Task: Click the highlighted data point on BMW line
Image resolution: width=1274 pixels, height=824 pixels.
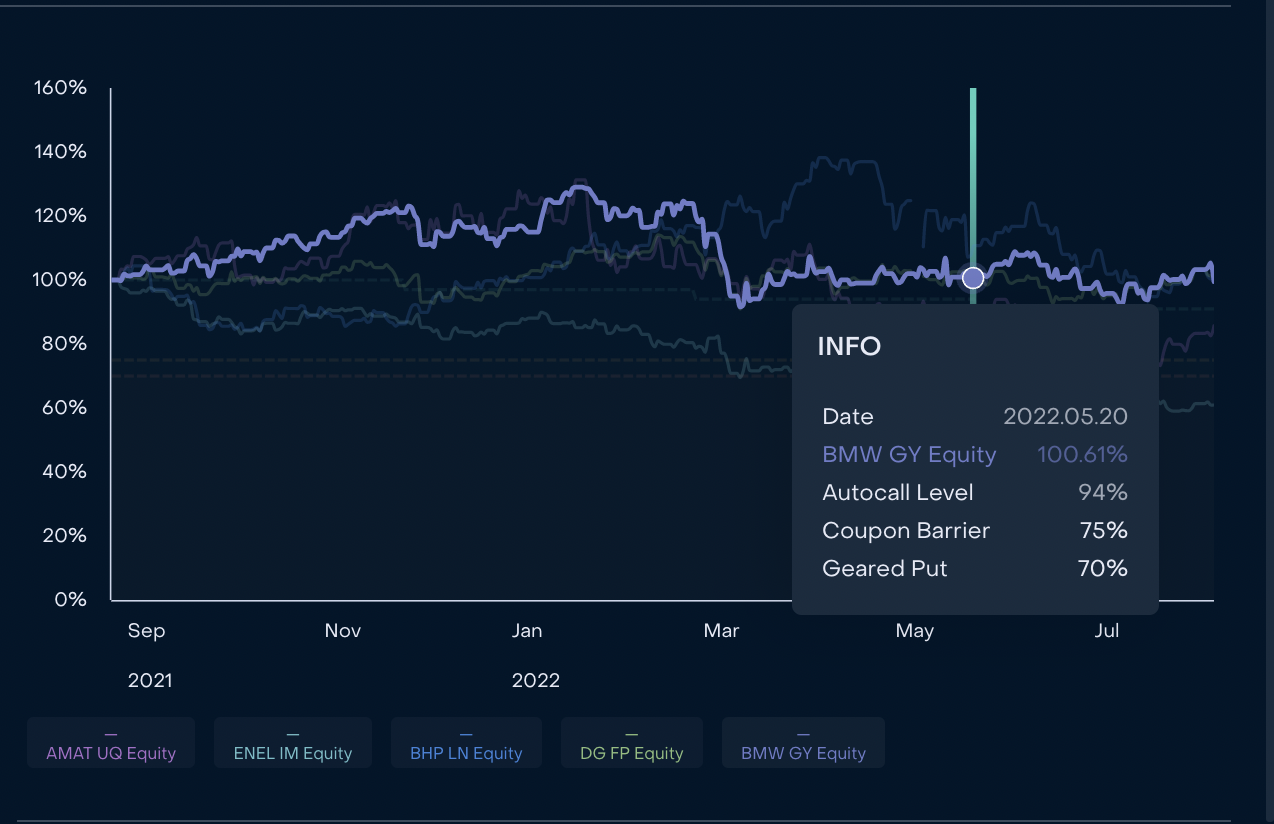Action: click(973, 278)
